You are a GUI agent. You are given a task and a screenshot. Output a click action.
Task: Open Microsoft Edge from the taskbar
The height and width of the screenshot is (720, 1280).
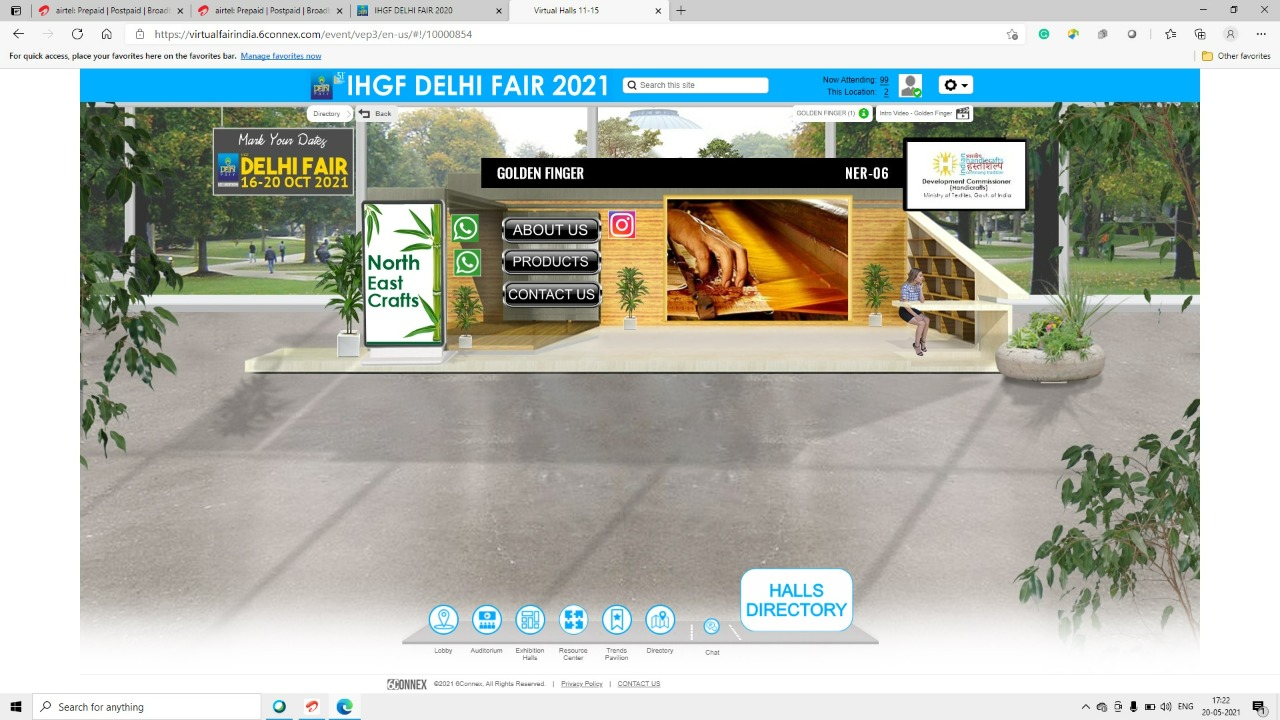pos(344,707)
